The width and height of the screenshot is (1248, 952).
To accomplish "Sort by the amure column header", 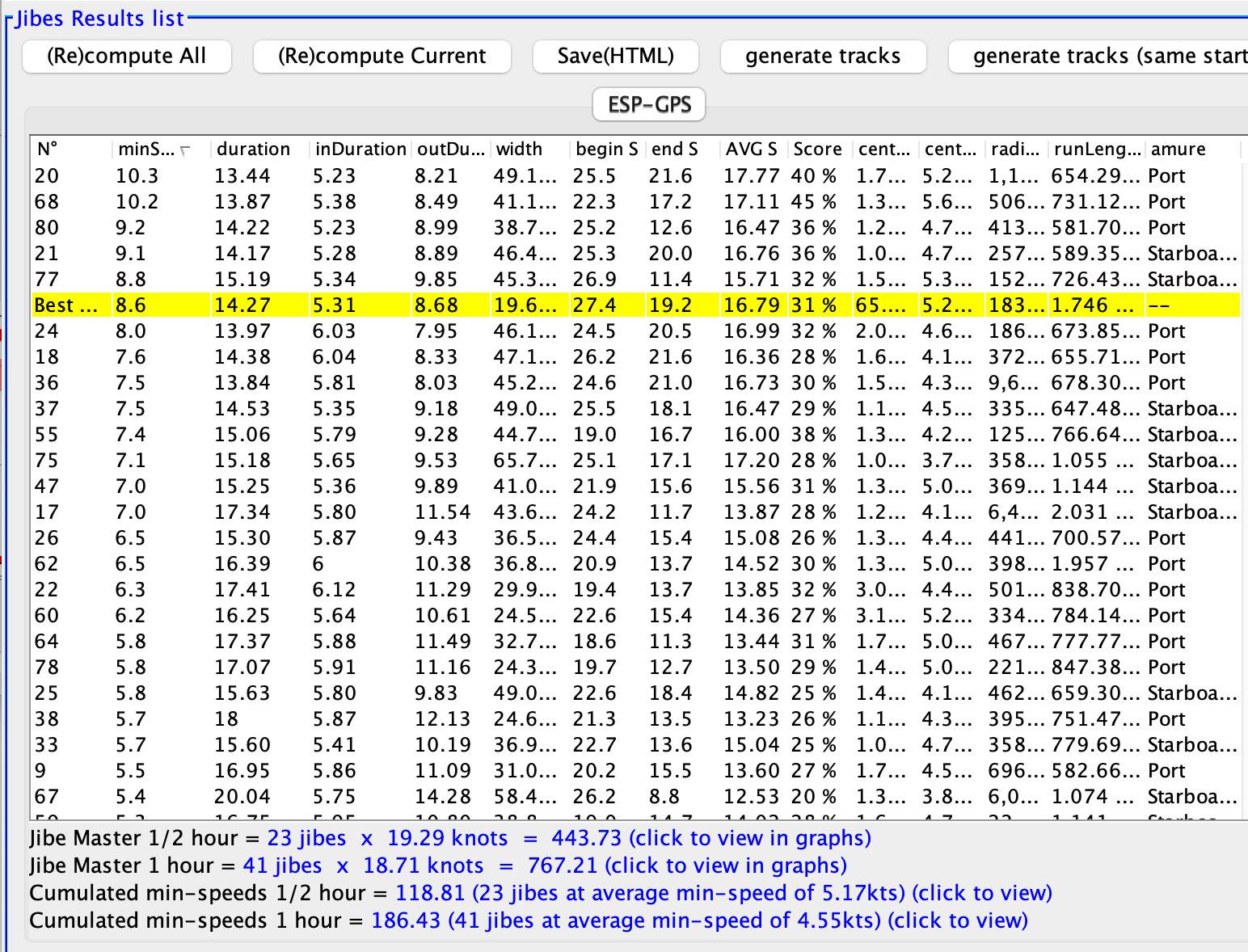I will (1178, 150).
